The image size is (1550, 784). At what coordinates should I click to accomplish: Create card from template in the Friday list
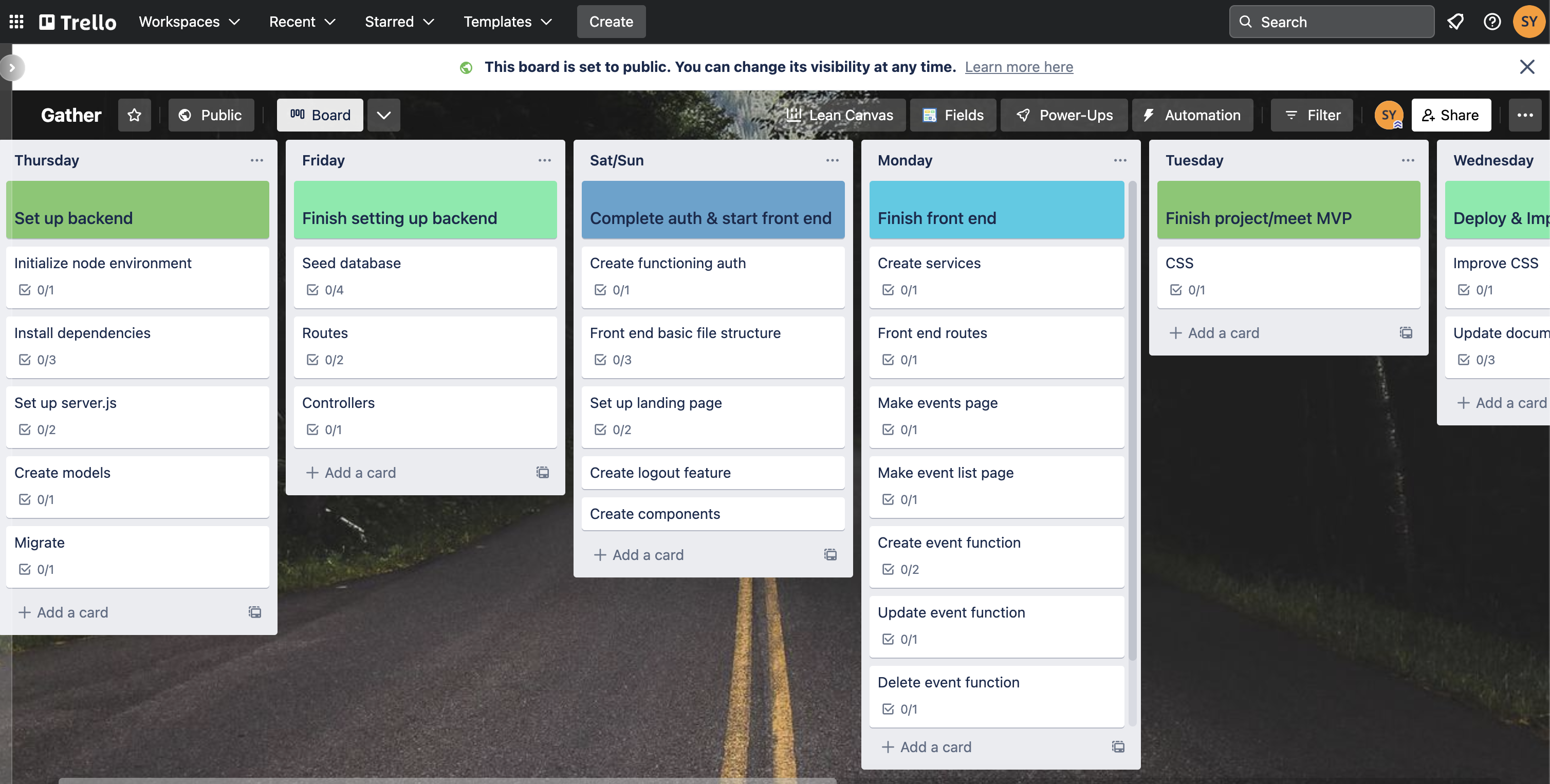[x=543, y=472]
